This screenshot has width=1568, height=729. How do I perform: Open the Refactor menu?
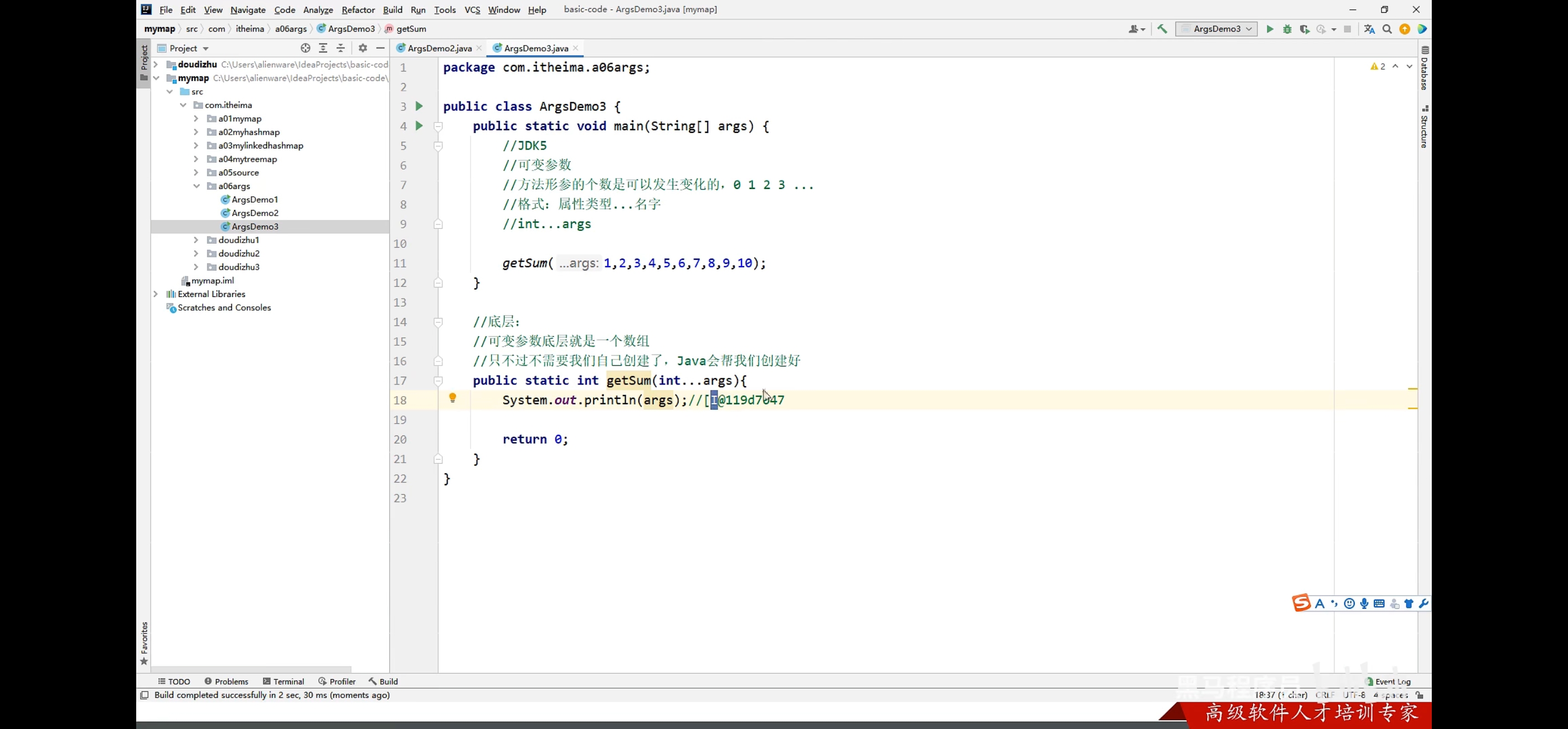tap(357, 10)
